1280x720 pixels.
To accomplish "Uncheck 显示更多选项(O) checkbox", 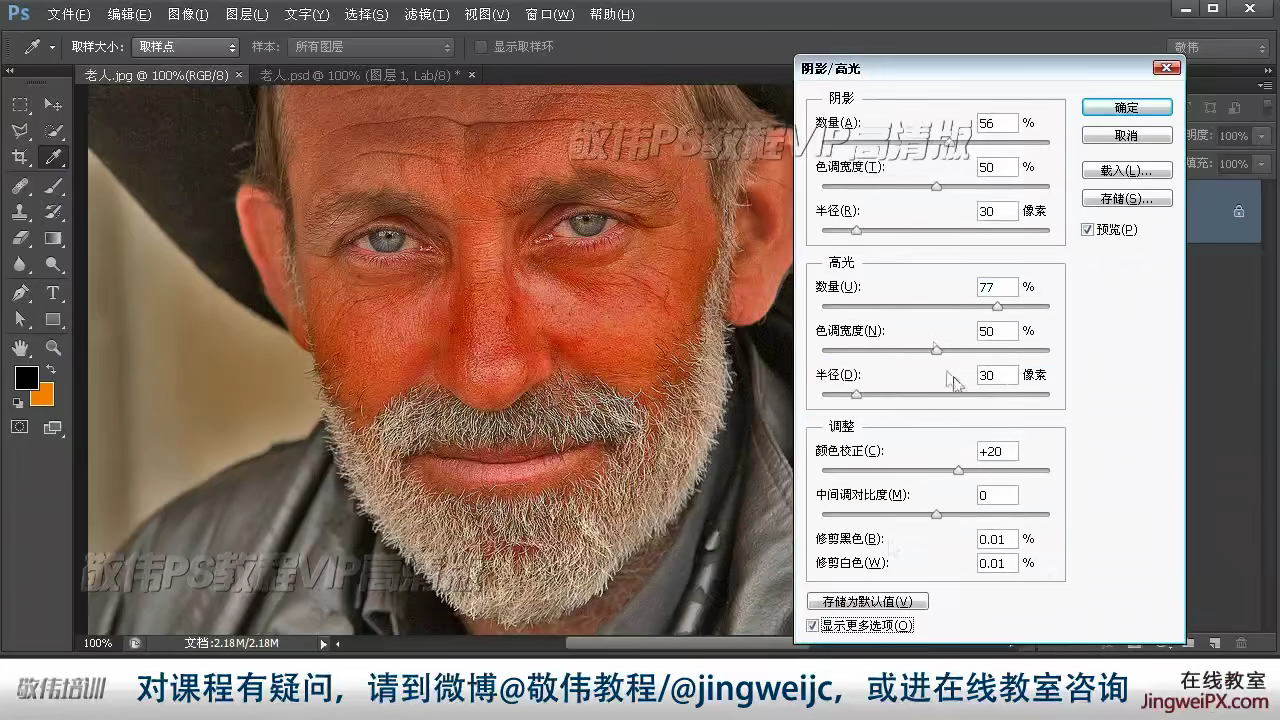I will click(813, 626).
